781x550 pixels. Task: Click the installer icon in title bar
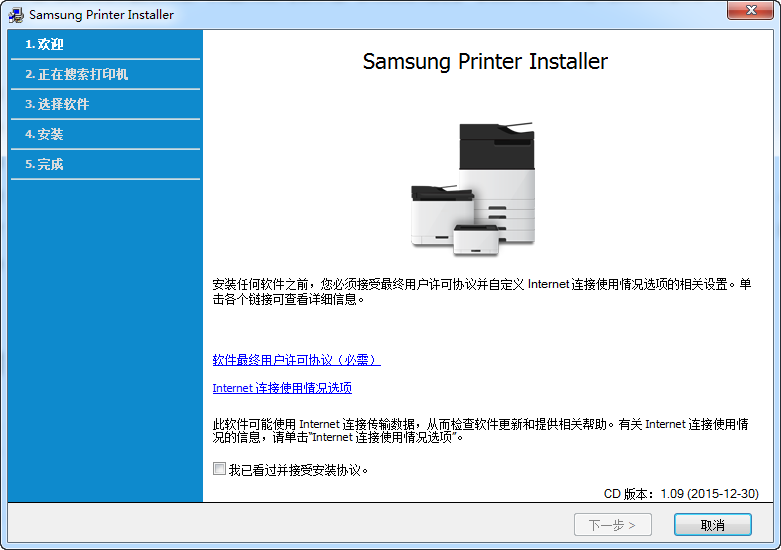click(16, 15)
